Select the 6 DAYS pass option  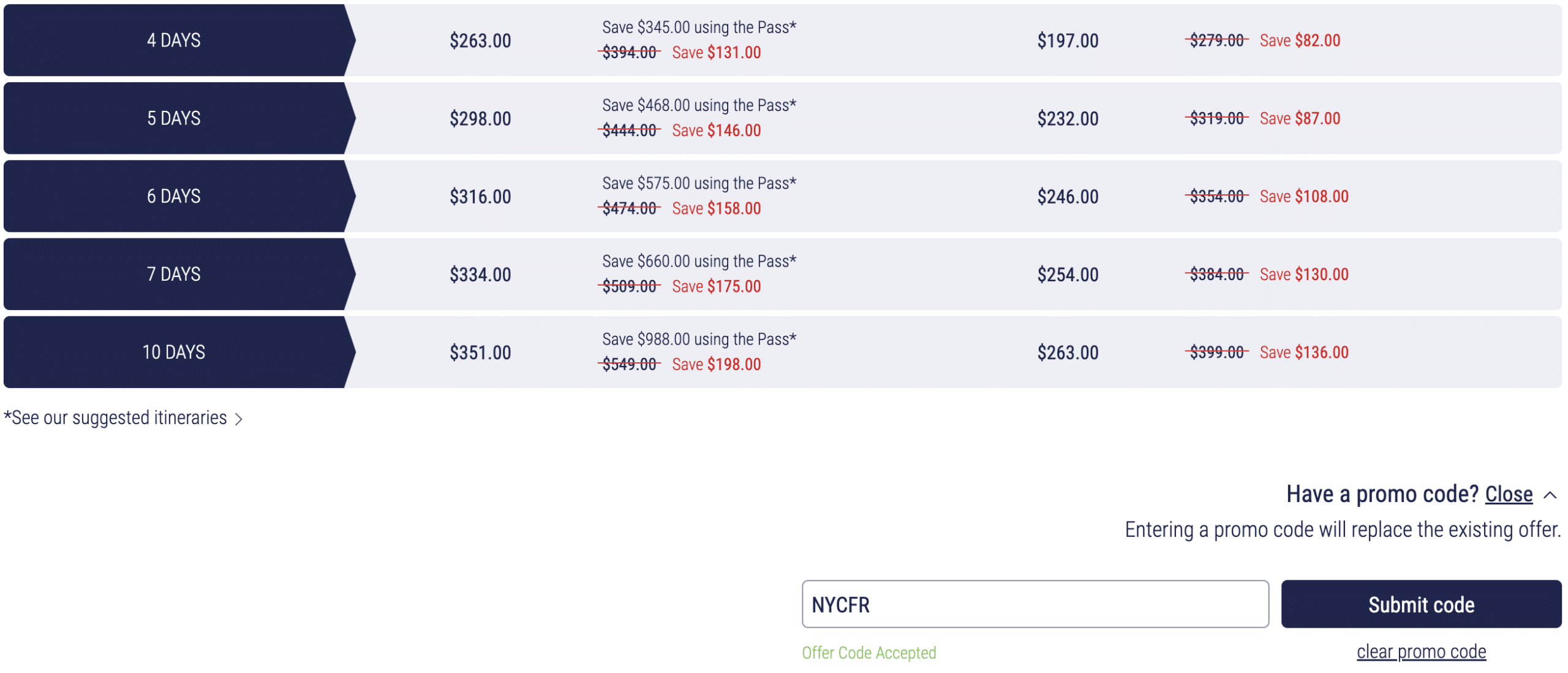[x=782, y=196]
